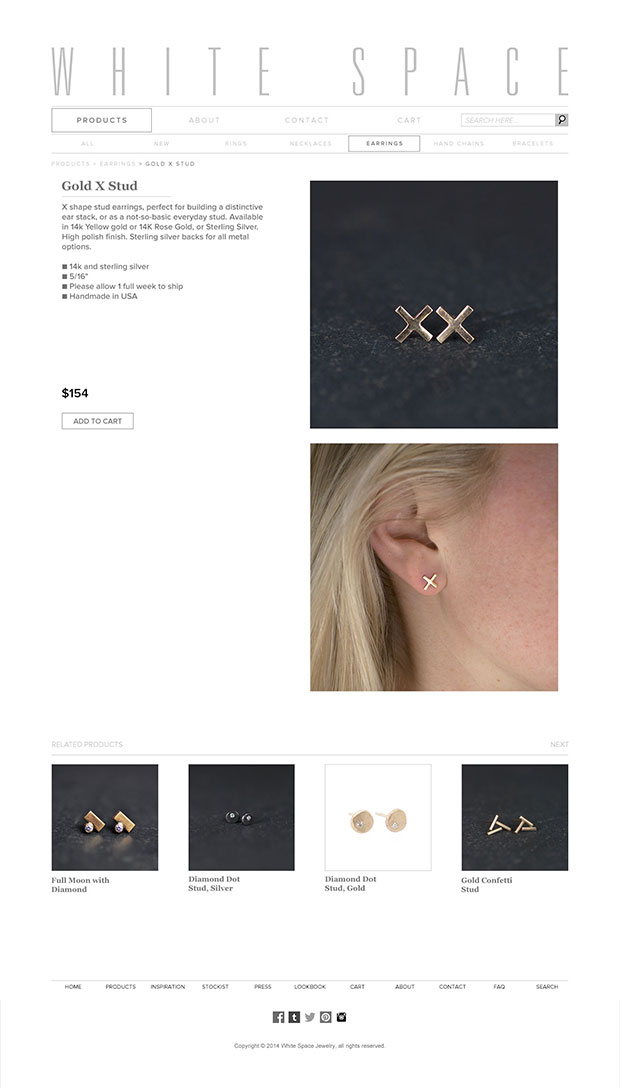
Task: Open Full Moon with Diamond thumbnail
Action: [105, 817]
